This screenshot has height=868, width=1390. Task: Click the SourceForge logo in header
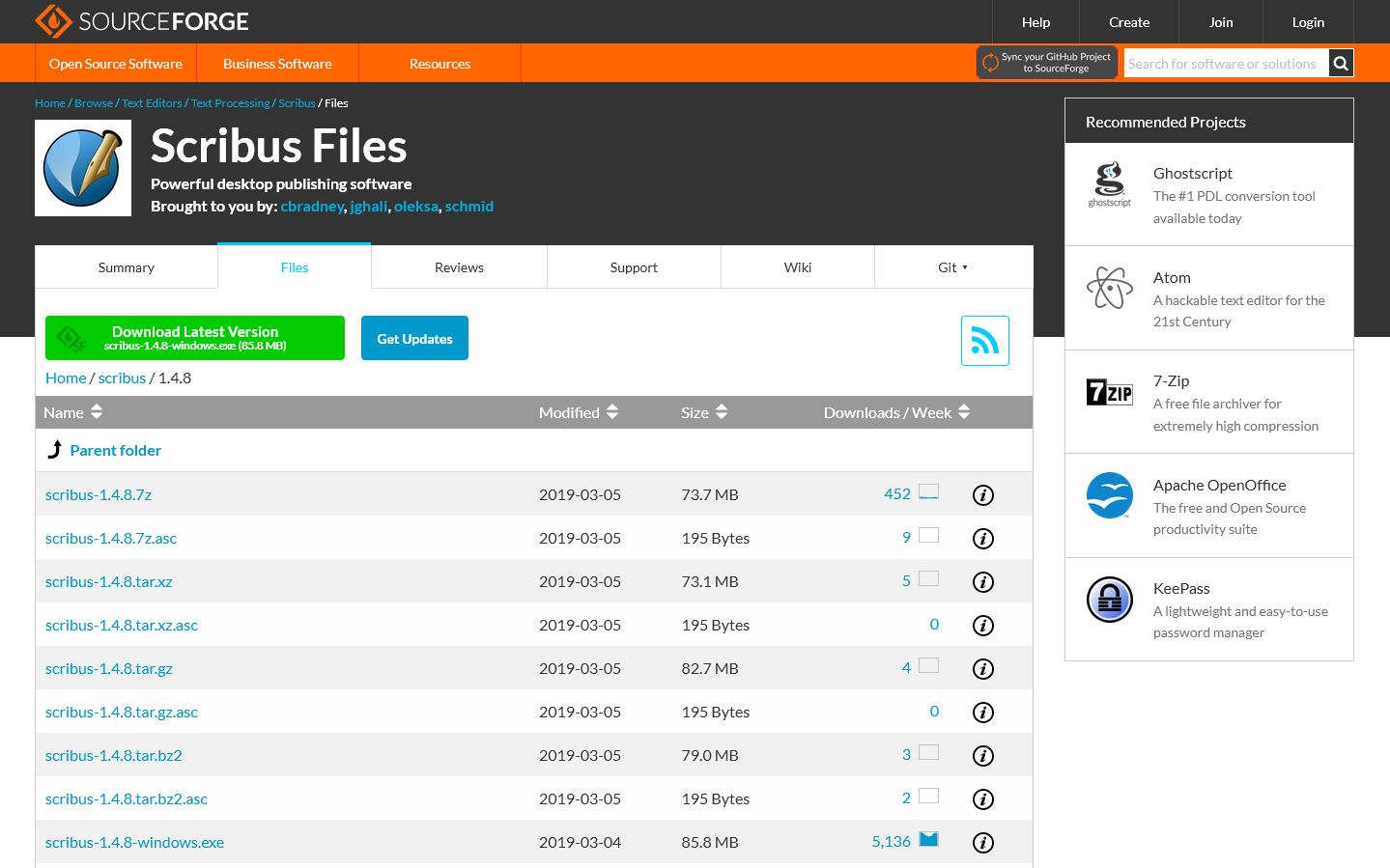(142, 21)
